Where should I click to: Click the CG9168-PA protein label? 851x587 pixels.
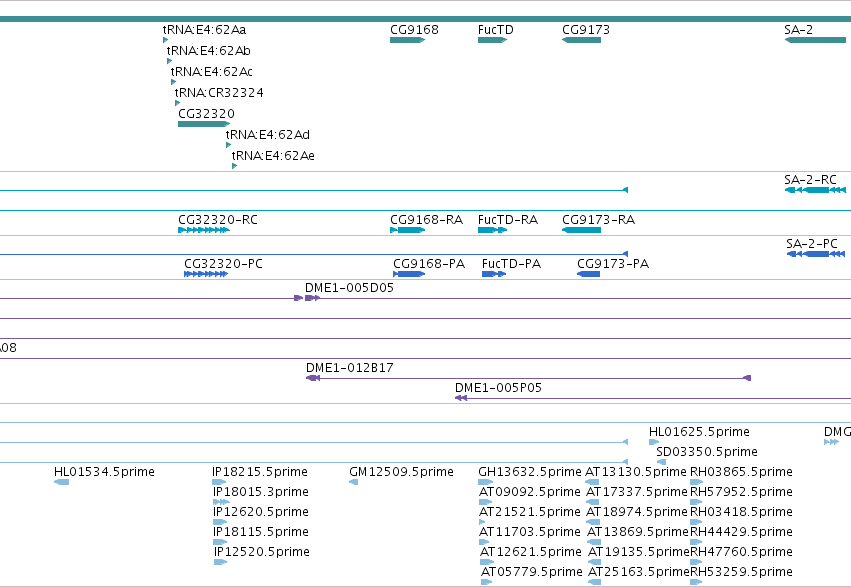tap(429, 264)
